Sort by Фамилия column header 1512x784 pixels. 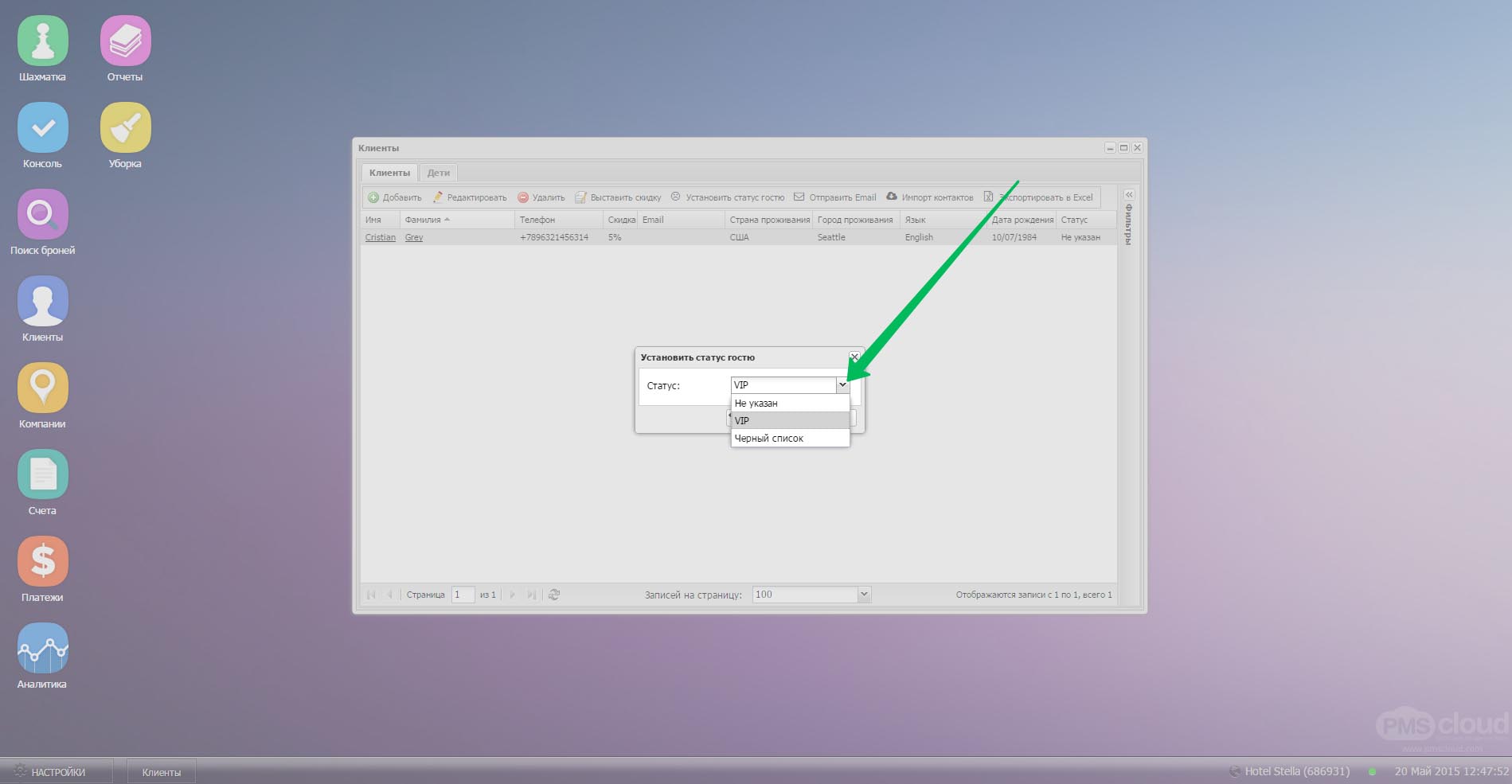(x=457, y=220)
